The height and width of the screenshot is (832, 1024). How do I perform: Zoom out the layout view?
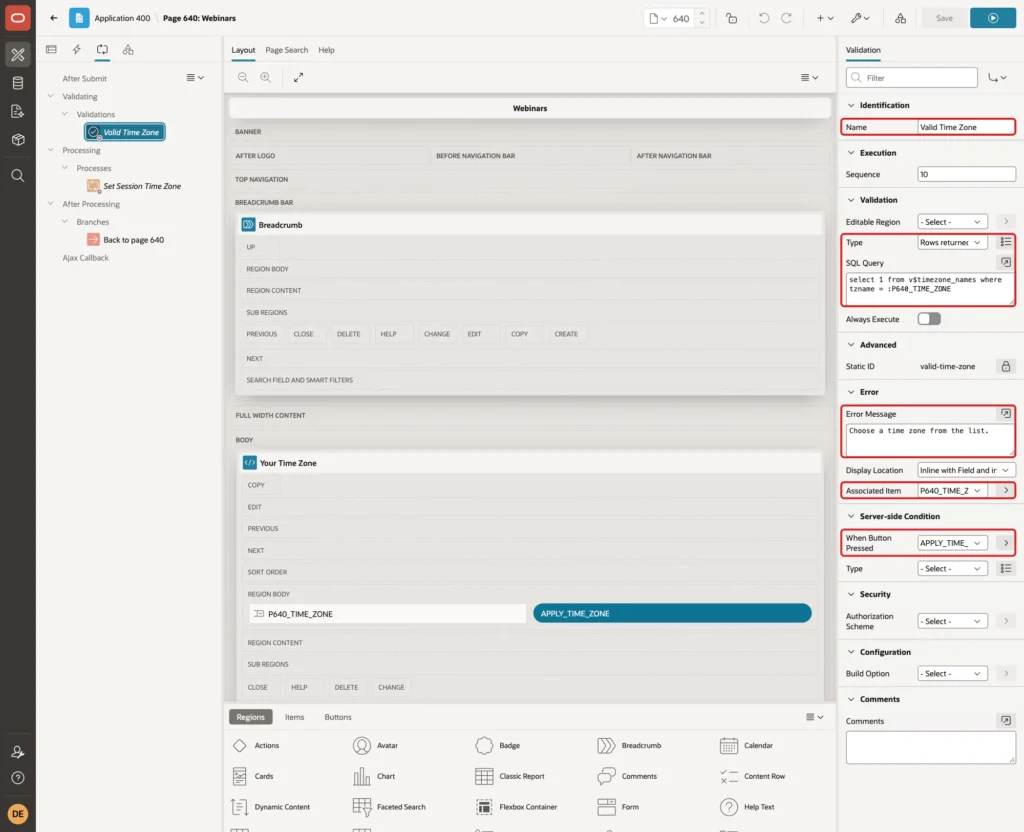[x=243, y=77]
